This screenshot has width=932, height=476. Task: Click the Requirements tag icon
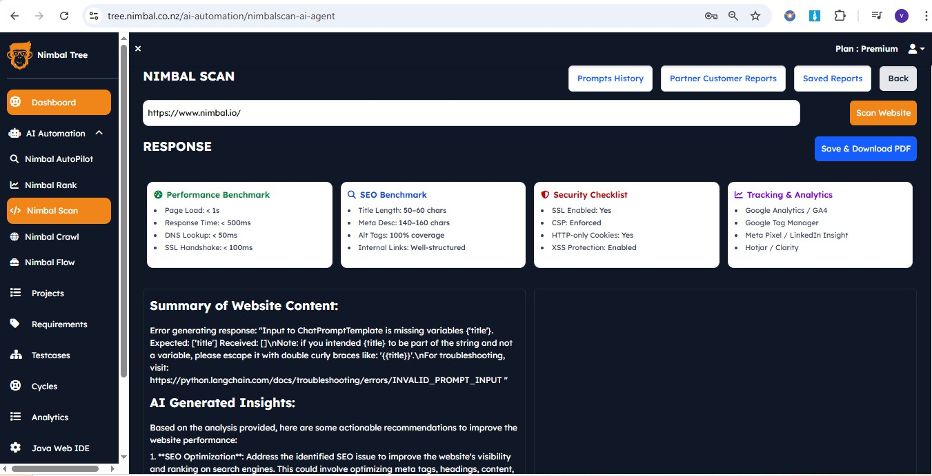15,324
